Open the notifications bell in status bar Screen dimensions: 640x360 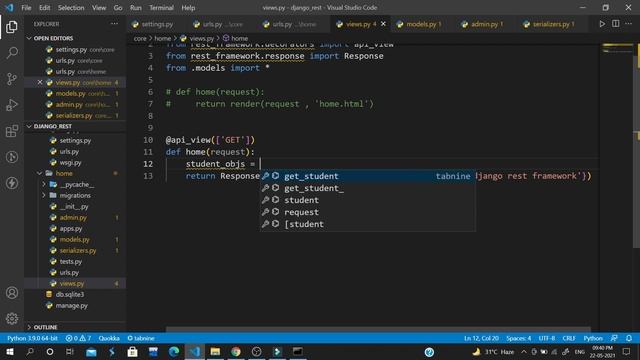(629, 338)
